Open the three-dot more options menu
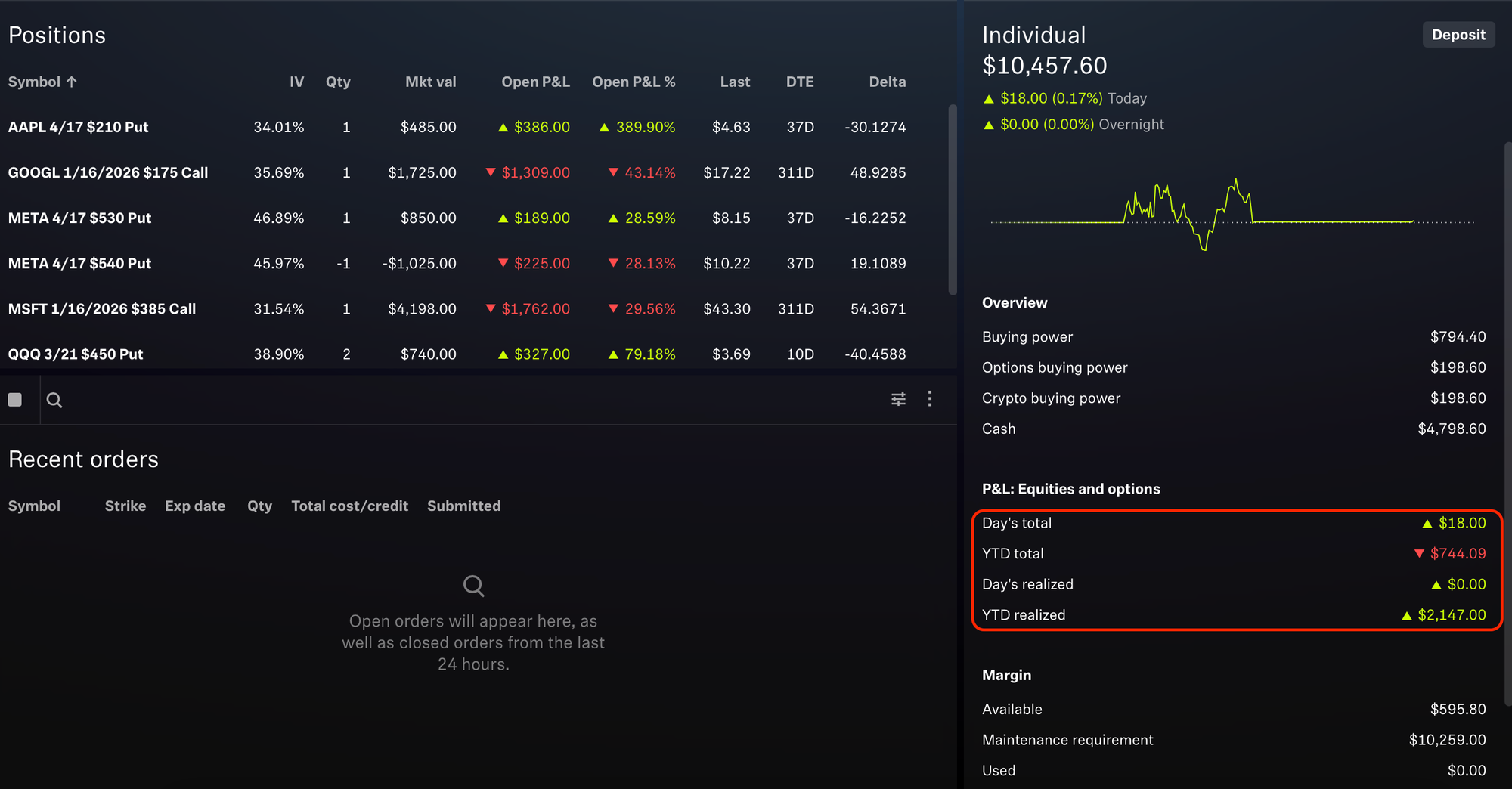Image resolution: width=1512 pixels, height=789 pixels. [x=930, y=399]
